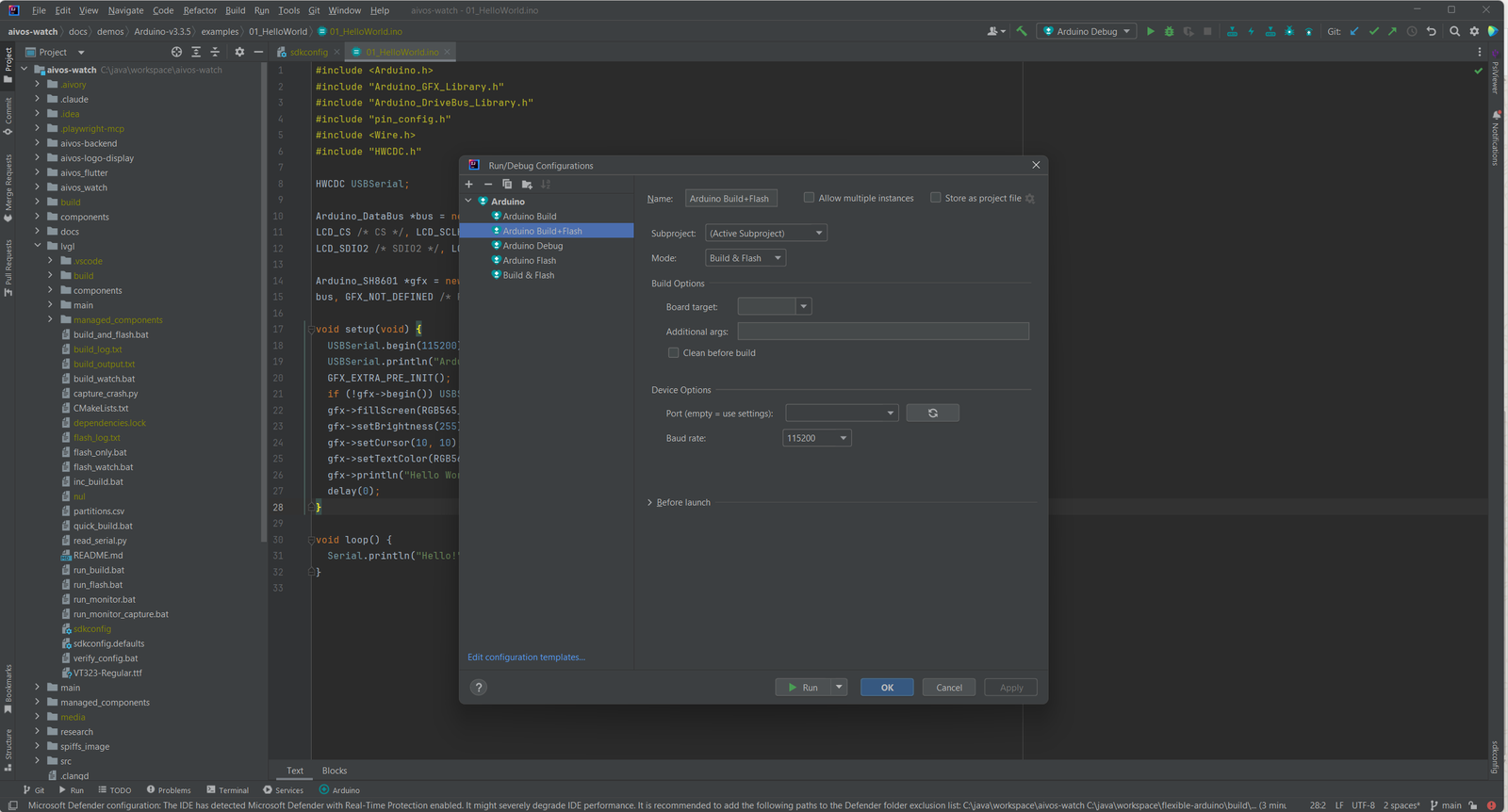Open the Port dropdown

[x=843, y=414]
